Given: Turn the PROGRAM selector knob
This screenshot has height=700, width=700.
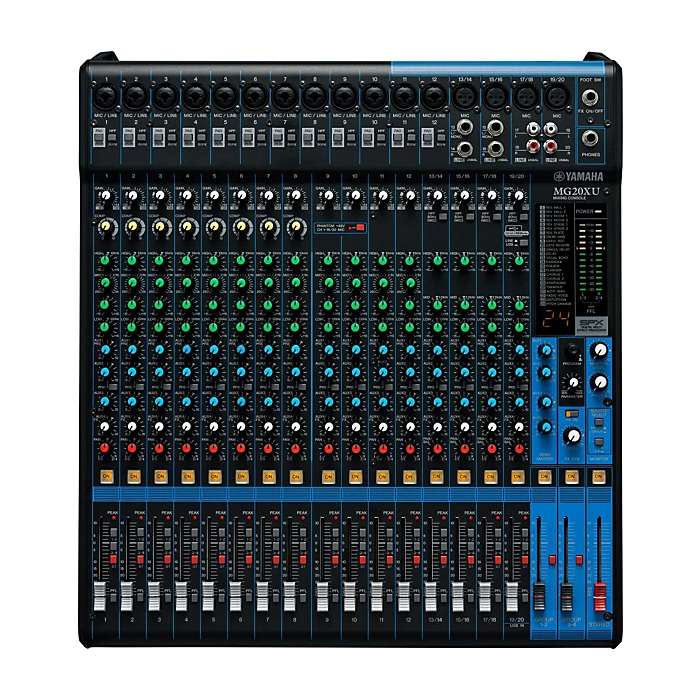Looking at the screenshot, I should [571, 350].
